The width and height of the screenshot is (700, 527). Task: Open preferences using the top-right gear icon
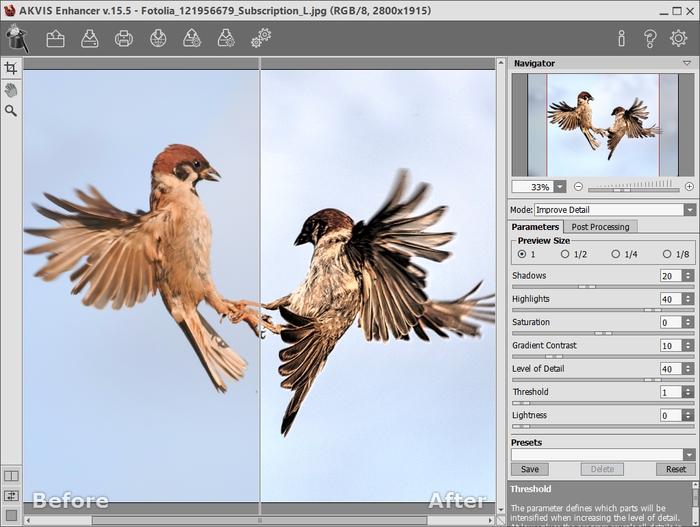click(679, 39)
